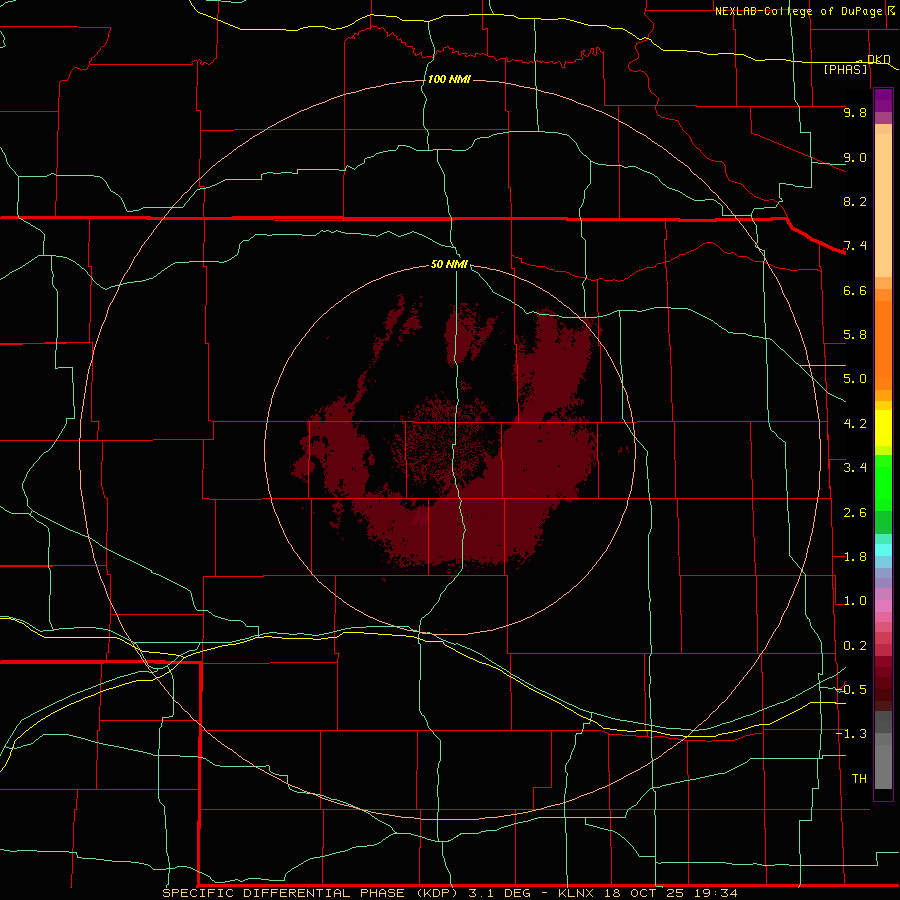Viewport: 900px width, 900px height.
Task: Click the 8.2 value on the scale
Action: (x=855, y=201)
